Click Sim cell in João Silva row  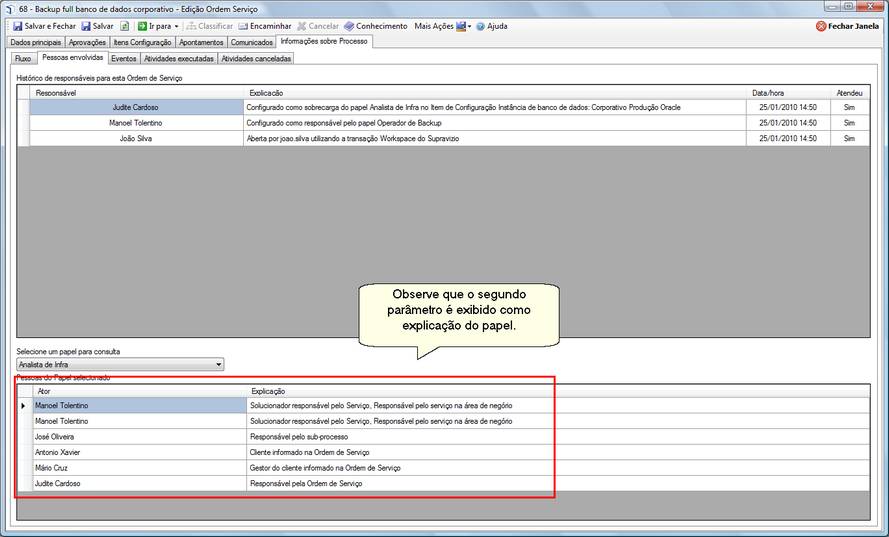point(849,138)
